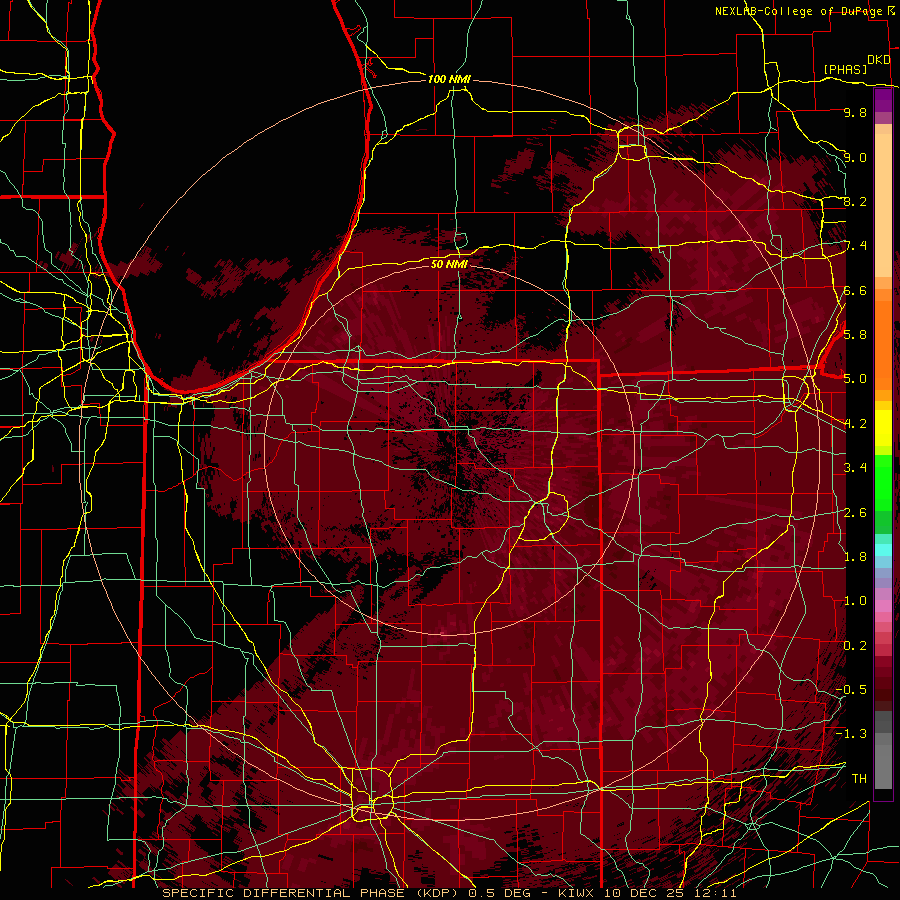This screenshot has height=900, width=900.
Task: Click the 0.2 scale value
Action: click(x=855, y=646)
